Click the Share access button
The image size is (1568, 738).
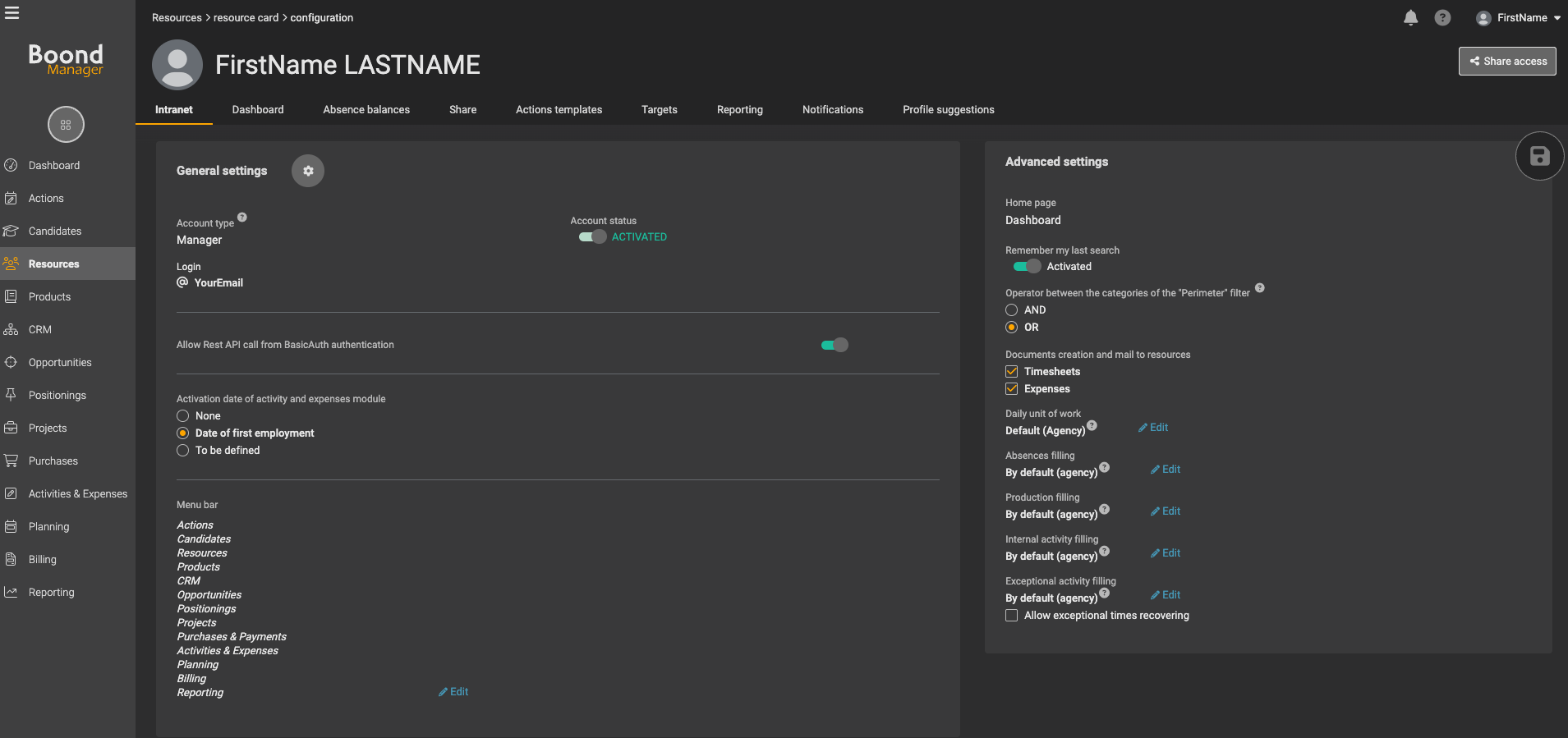click(1507, 62)
